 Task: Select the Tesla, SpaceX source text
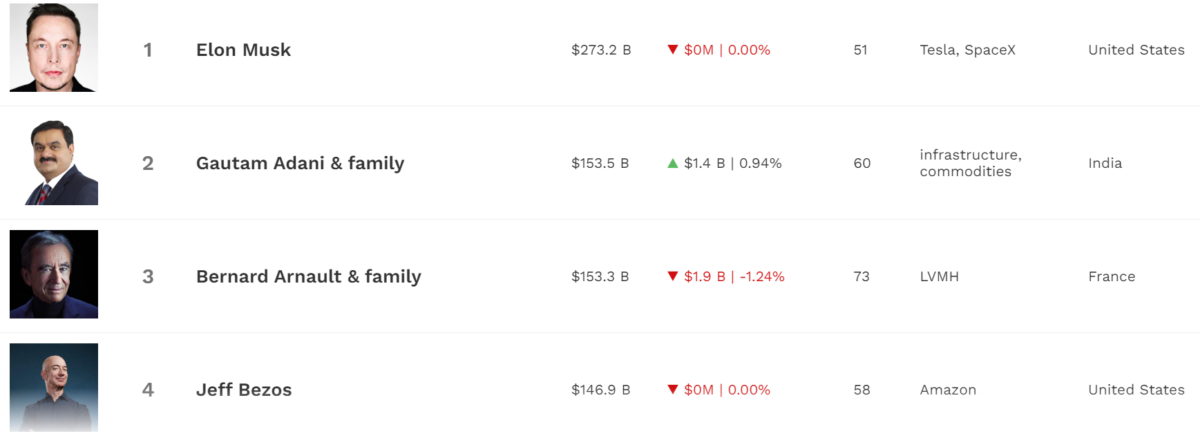tap(967, 50)
